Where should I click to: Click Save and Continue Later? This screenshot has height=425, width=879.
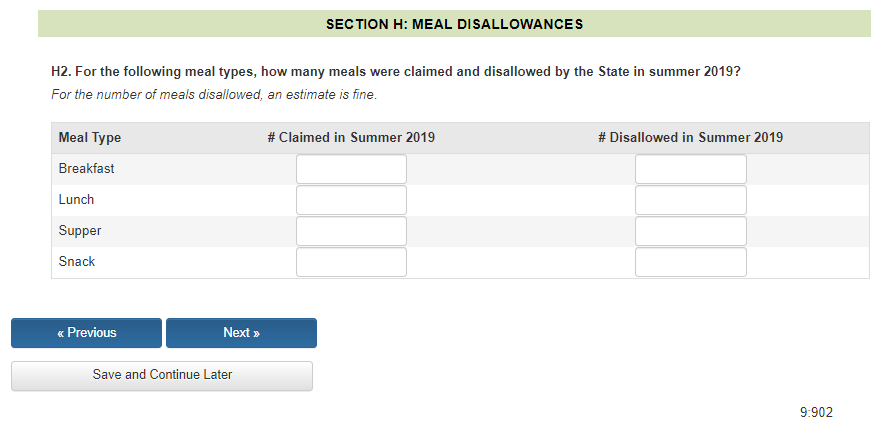[x=162, y=375]
